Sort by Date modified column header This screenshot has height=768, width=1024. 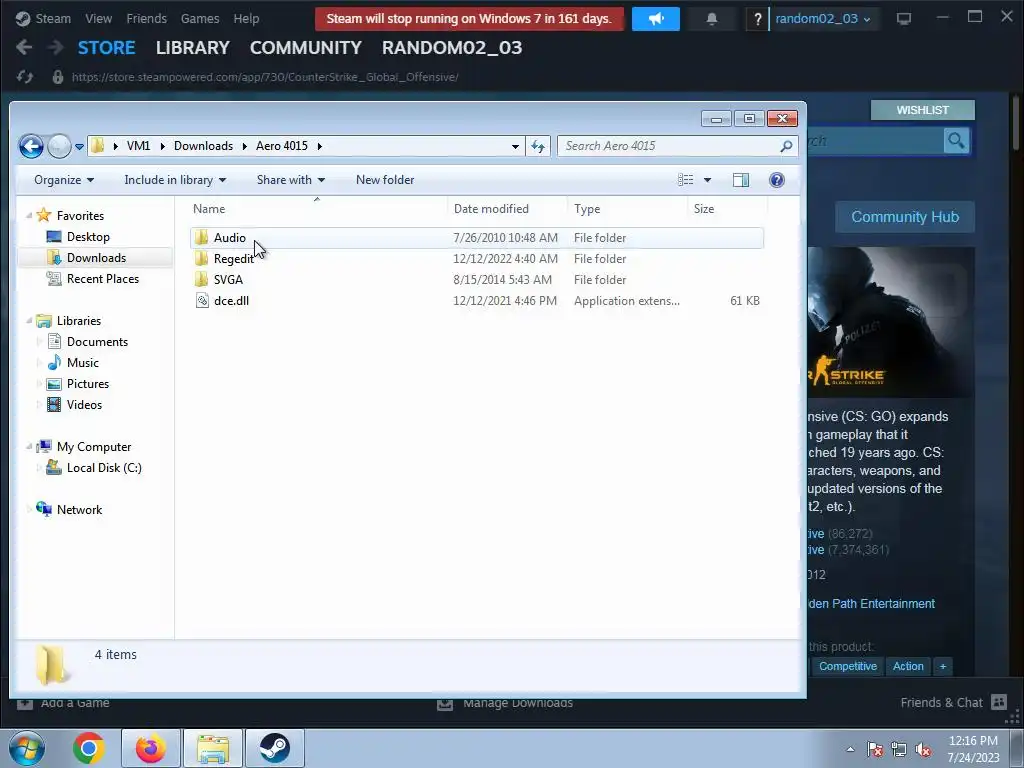(491, 209)
